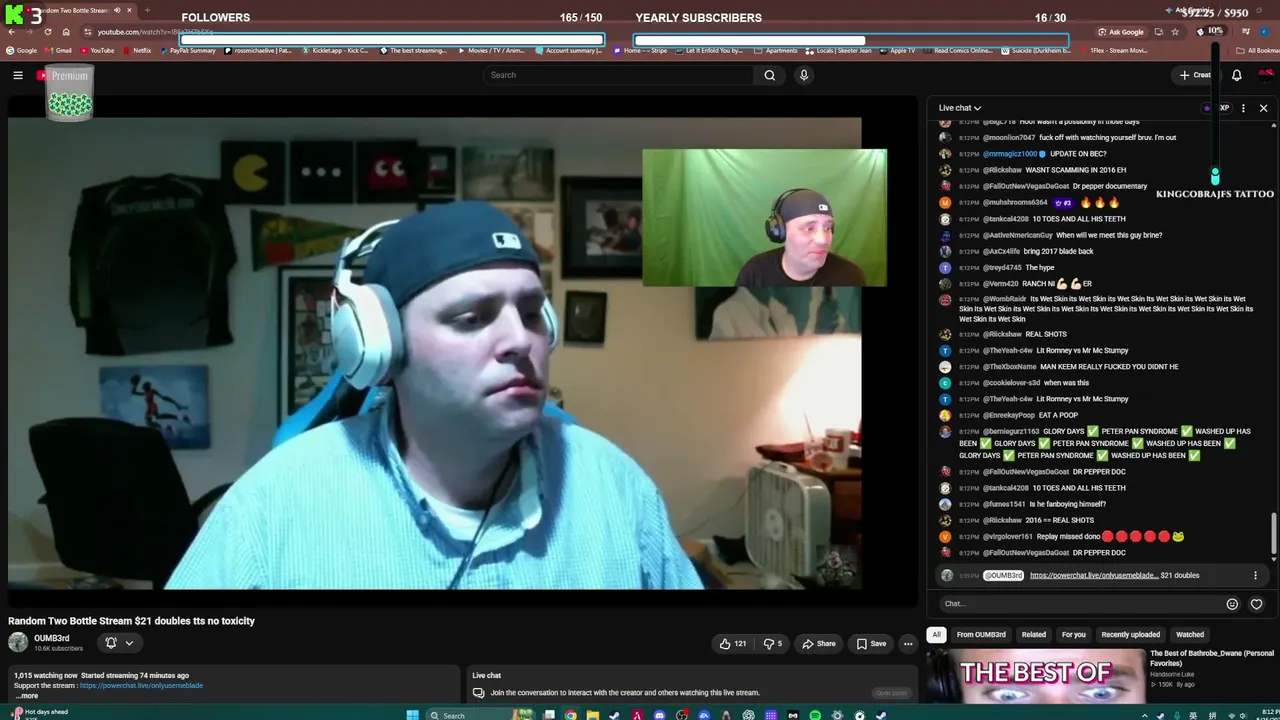Screen dimensions: 1280x720
Task: Open the YouTube guide hamburger menu
Action: (x=18, y=75)
